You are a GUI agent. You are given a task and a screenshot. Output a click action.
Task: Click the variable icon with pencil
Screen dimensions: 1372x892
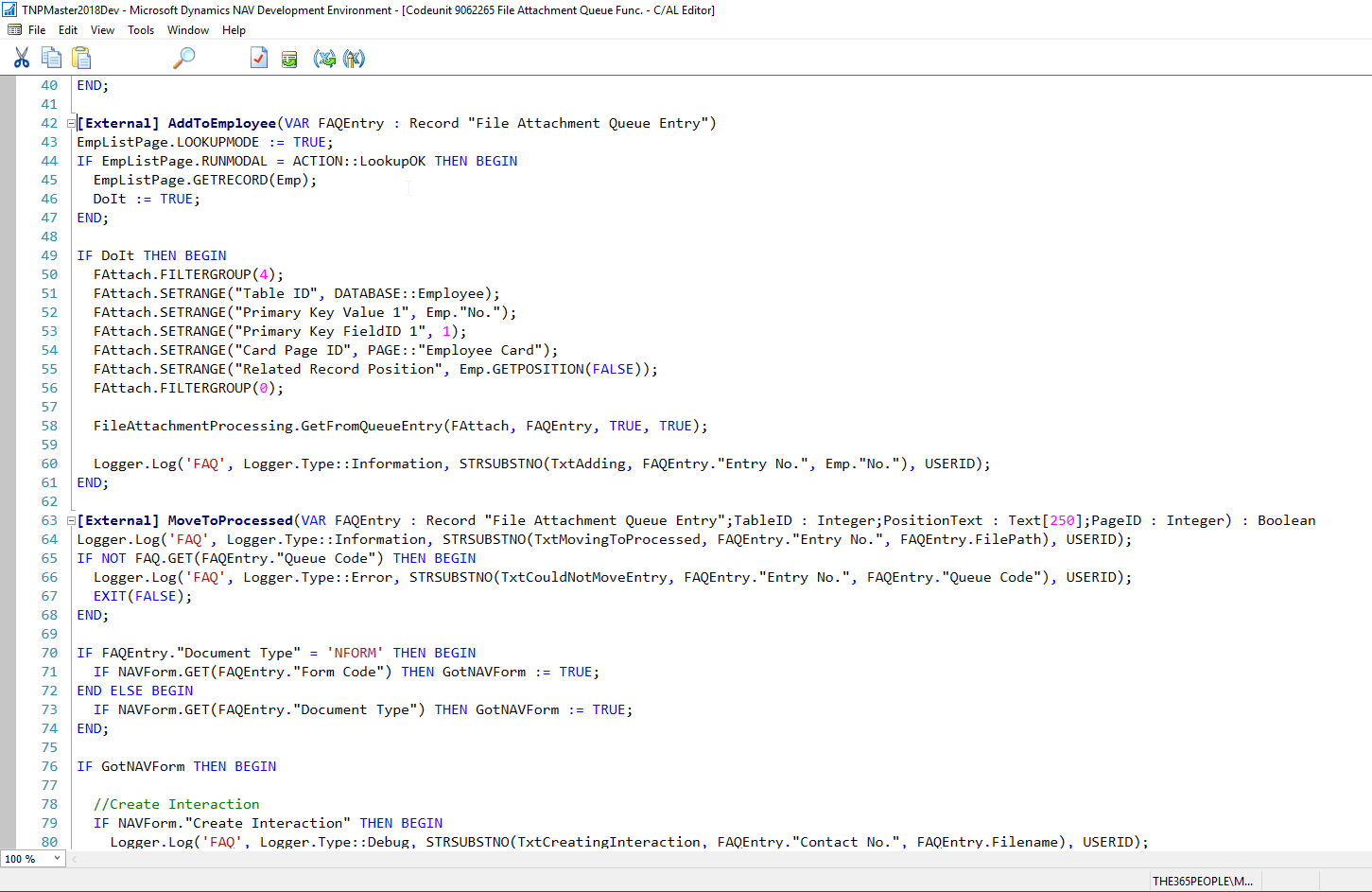[x=354, y=59]
